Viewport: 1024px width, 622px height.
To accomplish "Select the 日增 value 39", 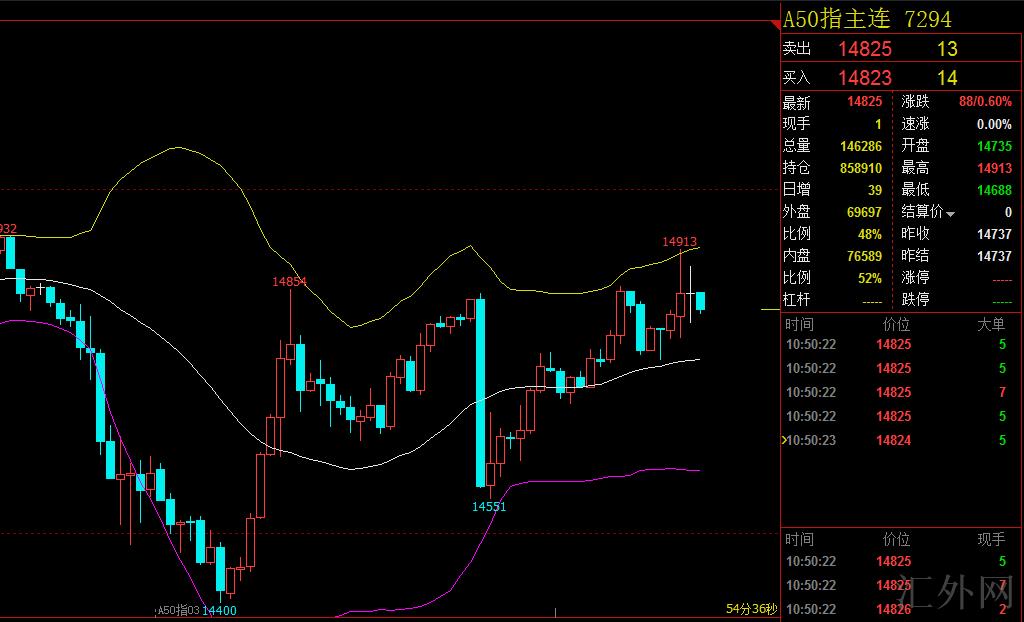I will (874, 190).
